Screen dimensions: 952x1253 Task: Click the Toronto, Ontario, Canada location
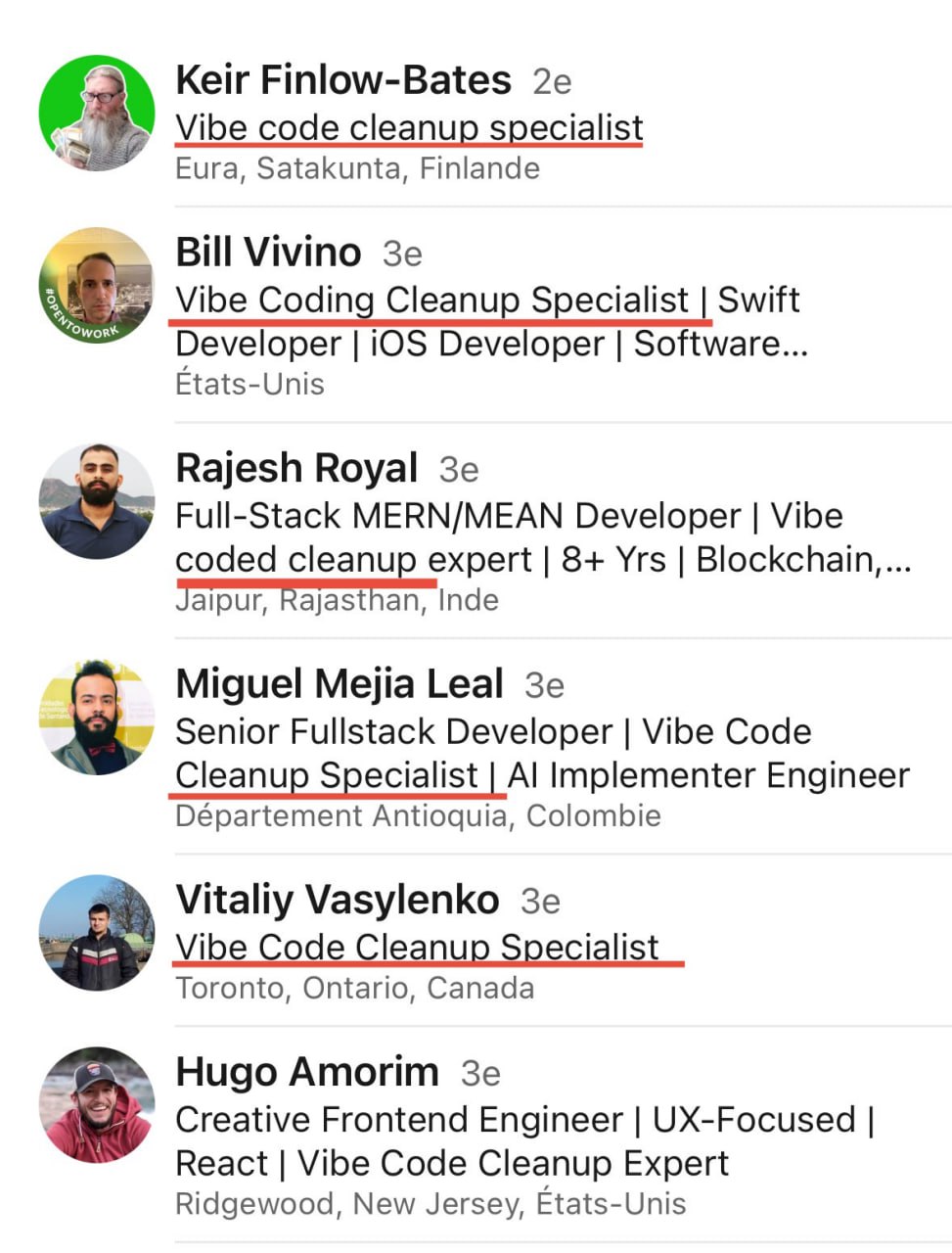point(354,988)
